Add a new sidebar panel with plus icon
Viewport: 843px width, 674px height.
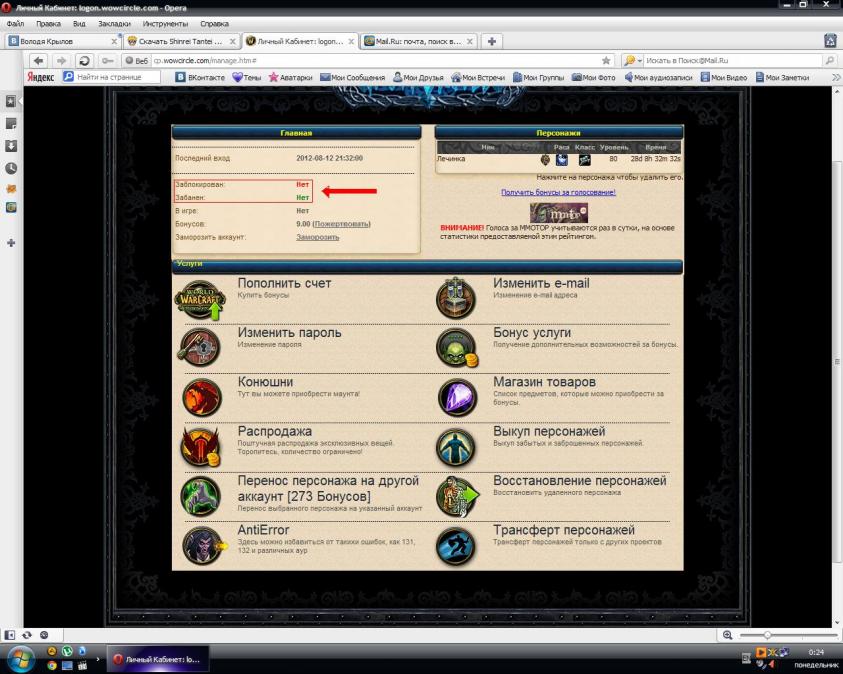(11, 243)
